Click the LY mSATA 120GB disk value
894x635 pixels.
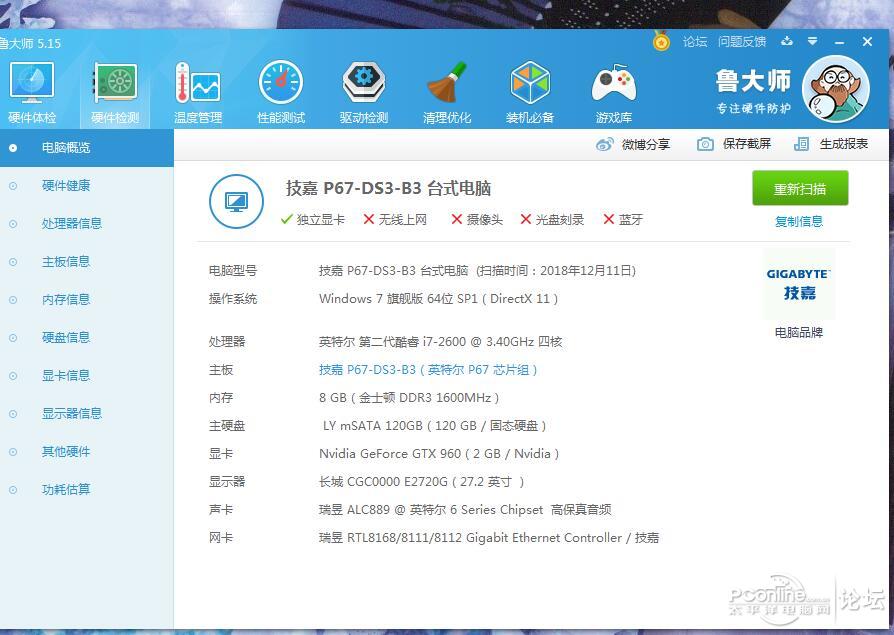point(434,426)
